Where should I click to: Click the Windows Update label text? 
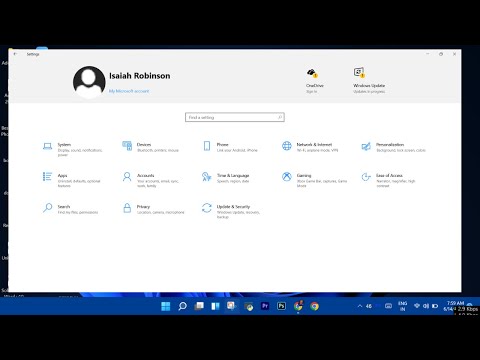369,86
